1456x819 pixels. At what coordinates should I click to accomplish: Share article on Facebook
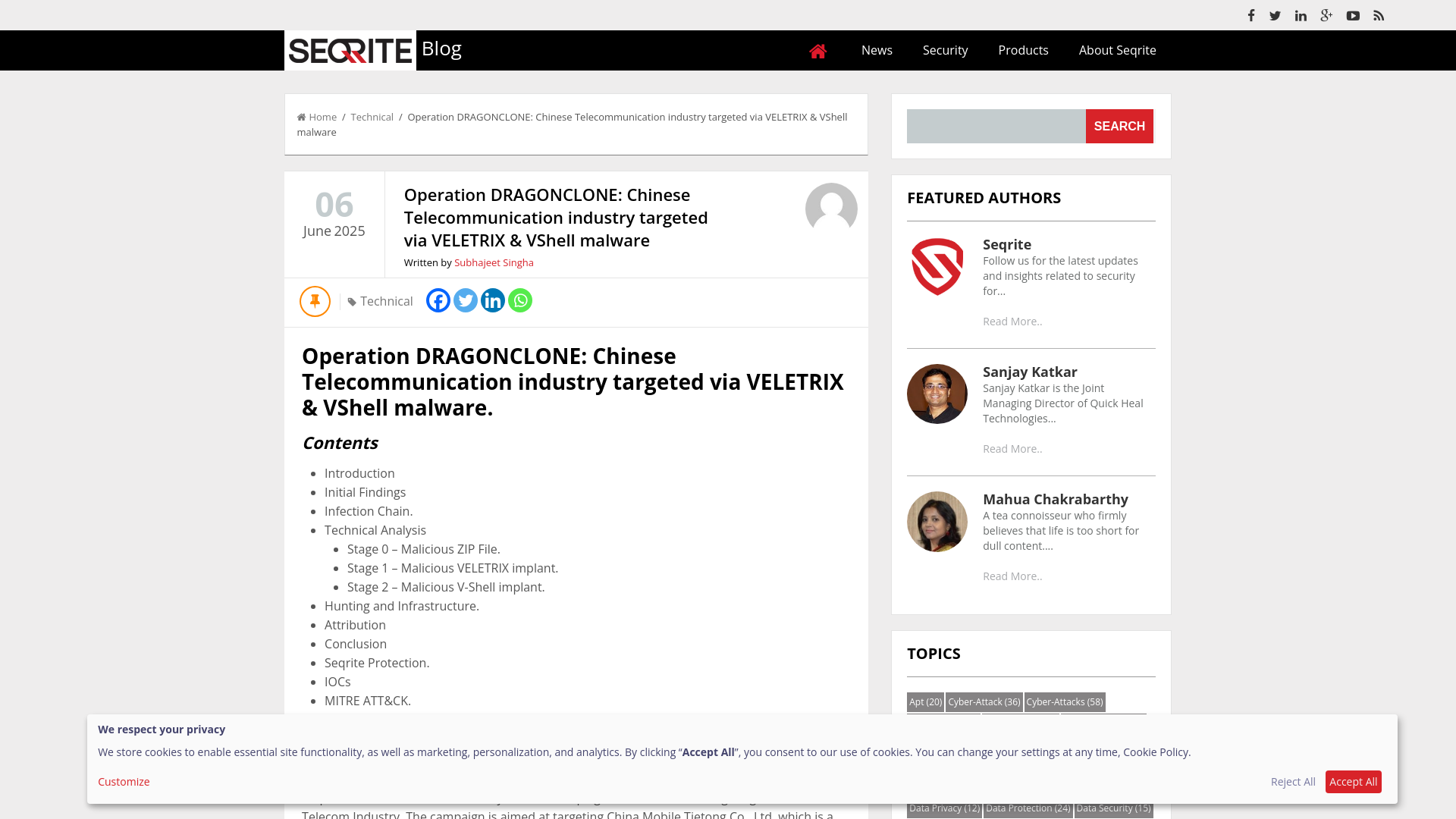(438, 300)
